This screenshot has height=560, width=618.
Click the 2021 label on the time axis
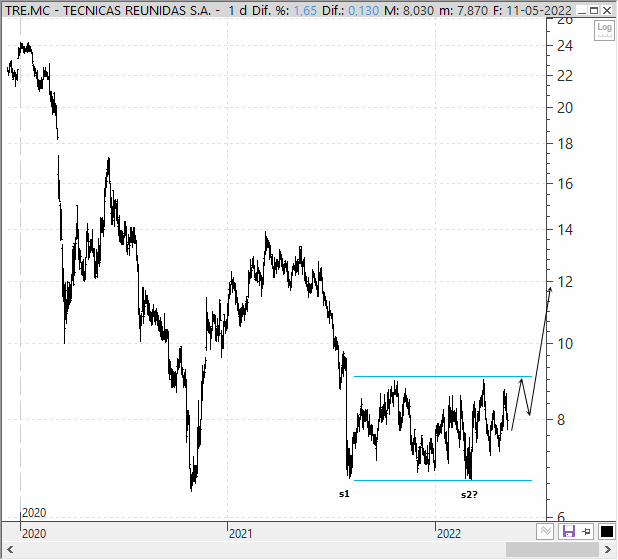click(x=240, y=534)
